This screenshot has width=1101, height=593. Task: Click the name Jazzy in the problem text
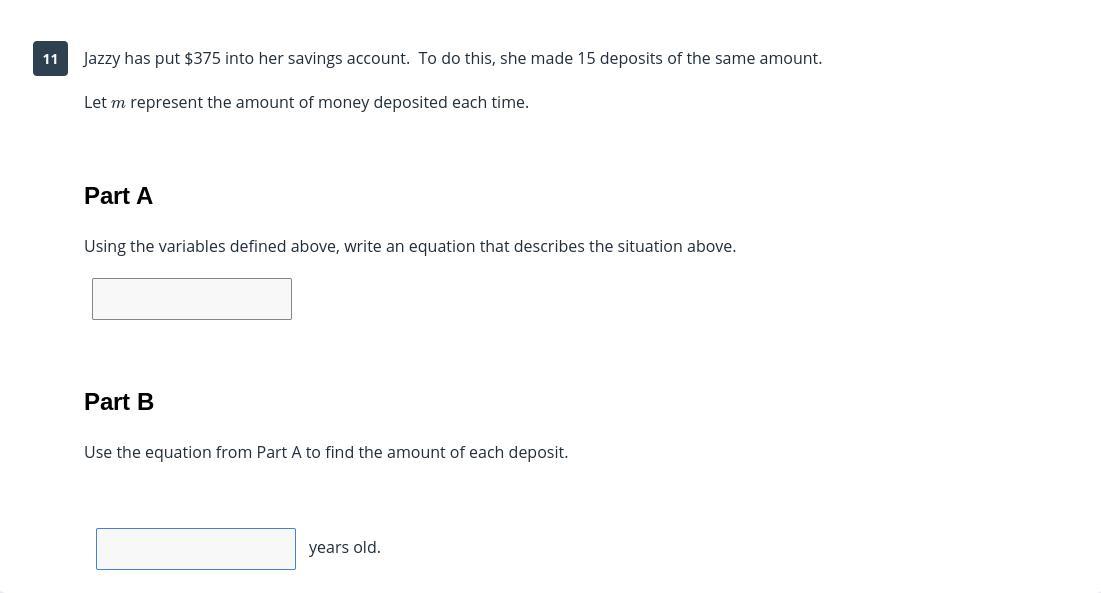(x=102, y=59)
